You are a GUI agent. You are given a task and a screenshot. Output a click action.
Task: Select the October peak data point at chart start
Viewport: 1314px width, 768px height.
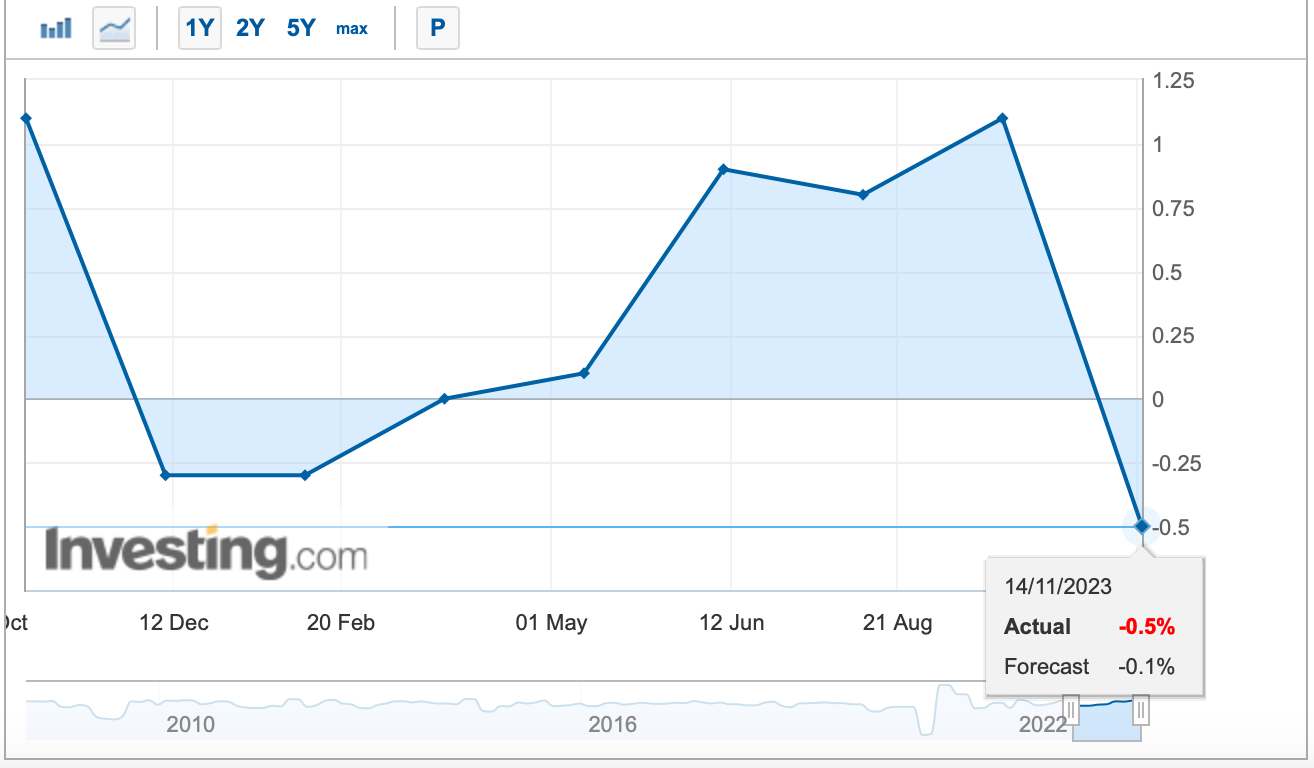click(x=26, y=118)
